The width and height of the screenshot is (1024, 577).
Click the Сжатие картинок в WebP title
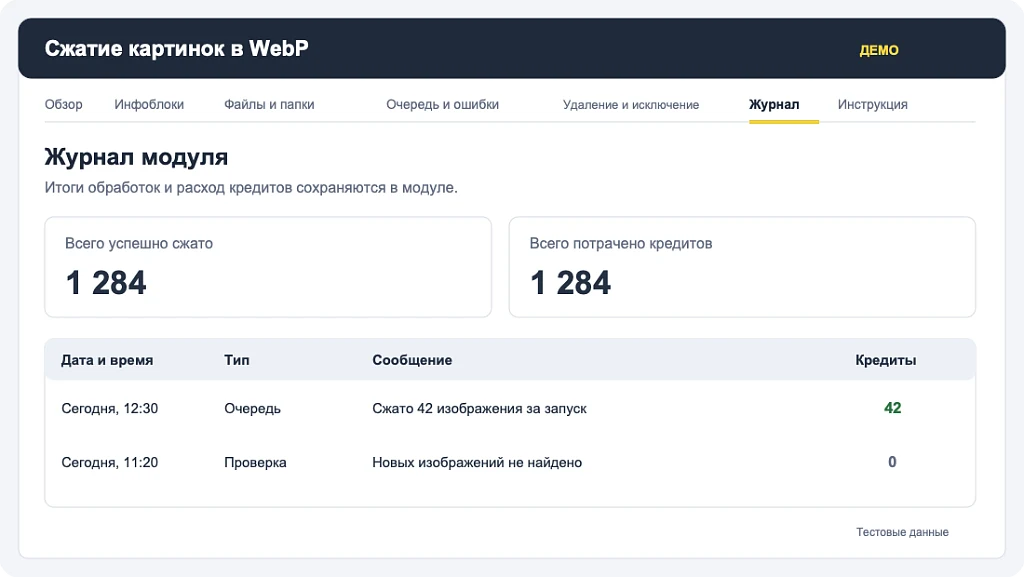point(176,48)
